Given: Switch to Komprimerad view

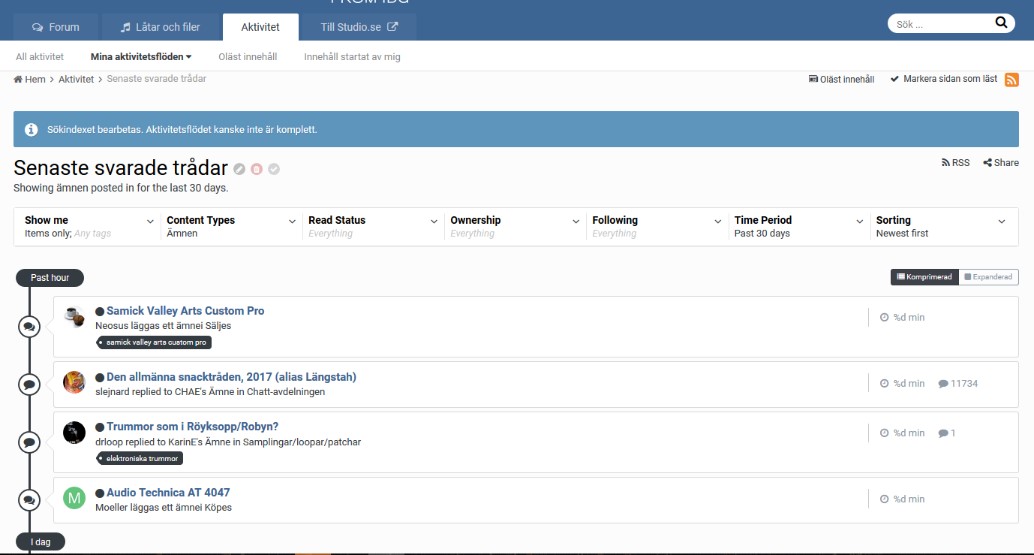Looking at the screenshot, I should 924,277.
